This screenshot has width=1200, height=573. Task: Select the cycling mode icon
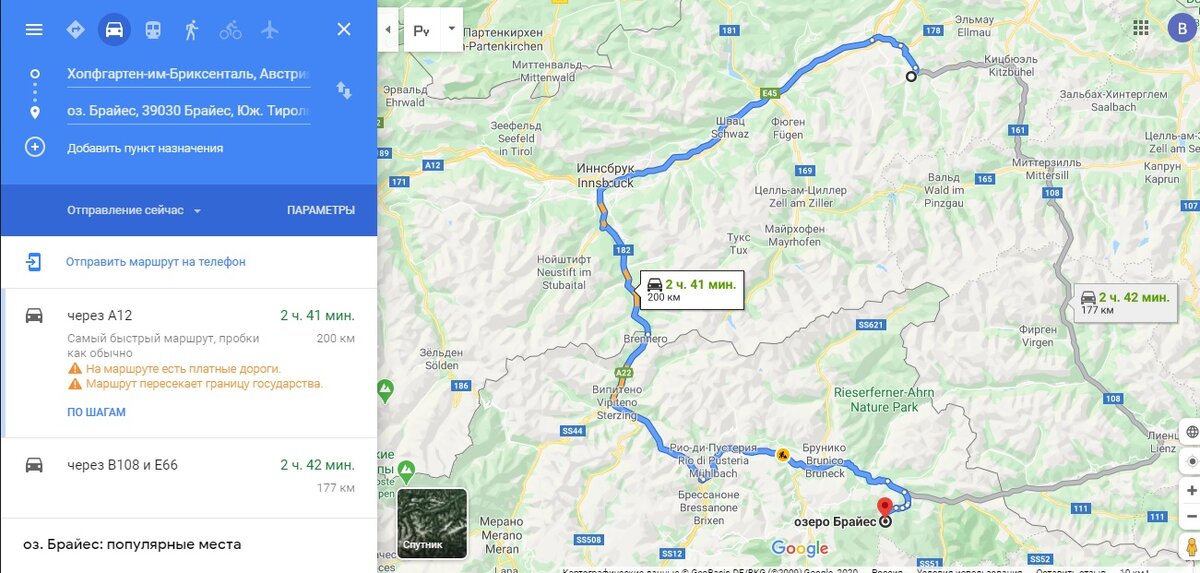point(230,29)
